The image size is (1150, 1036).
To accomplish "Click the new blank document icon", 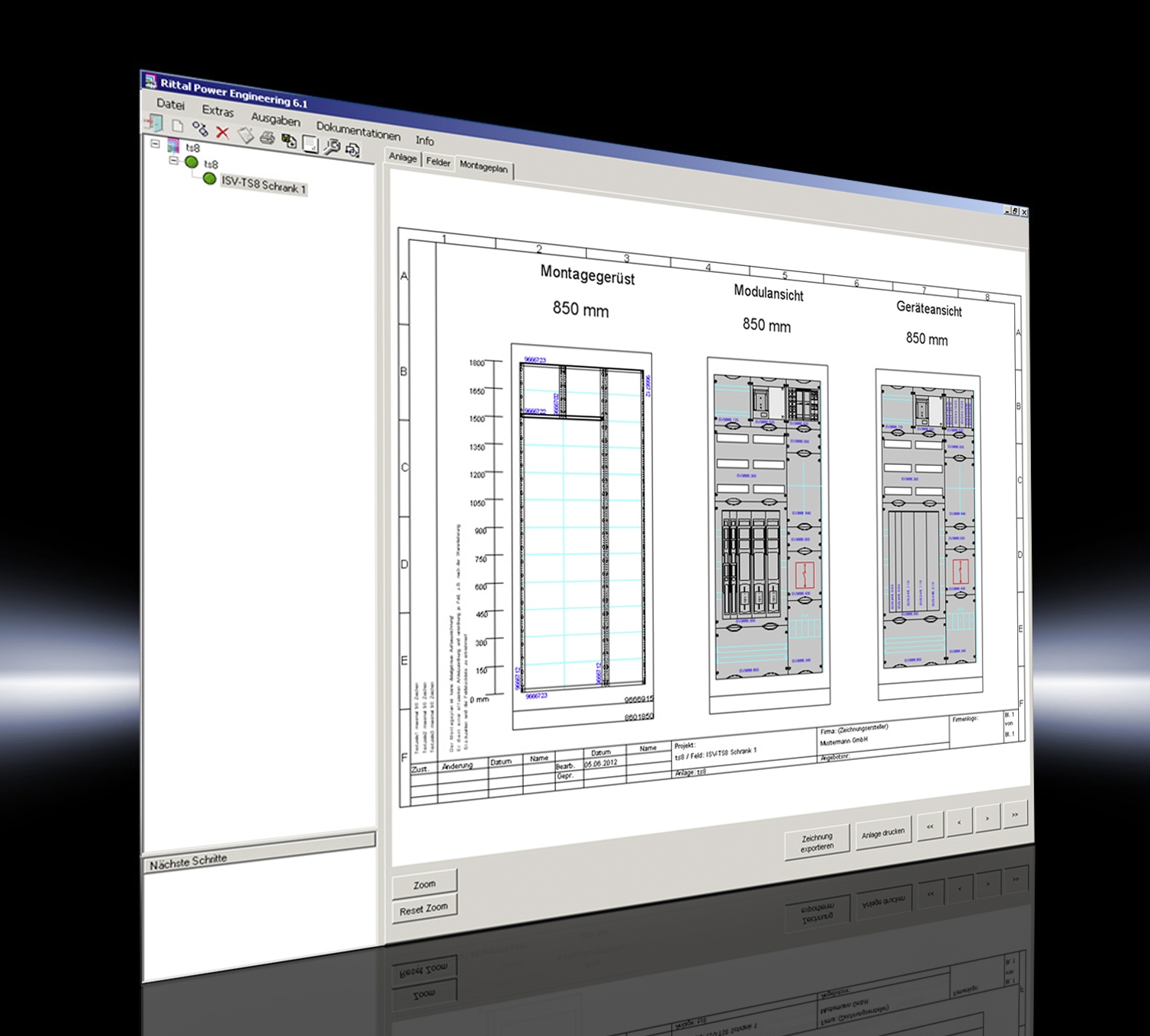I will 177,126.
